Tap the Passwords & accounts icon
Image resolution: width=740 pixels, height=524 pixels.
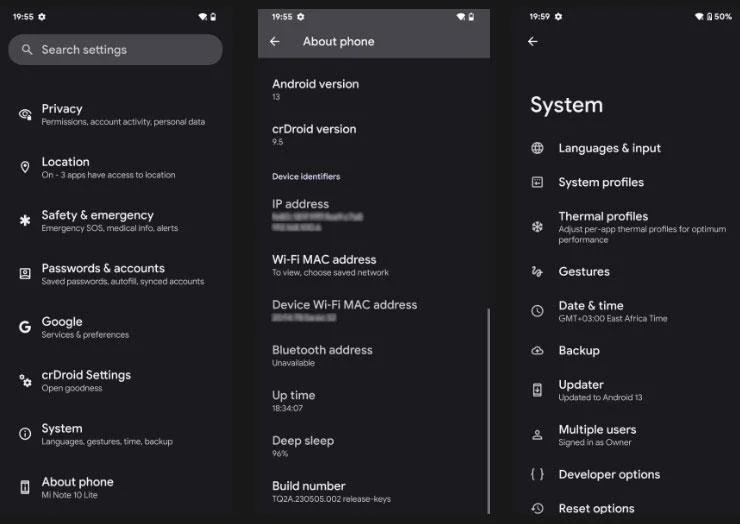pos(25,274)
